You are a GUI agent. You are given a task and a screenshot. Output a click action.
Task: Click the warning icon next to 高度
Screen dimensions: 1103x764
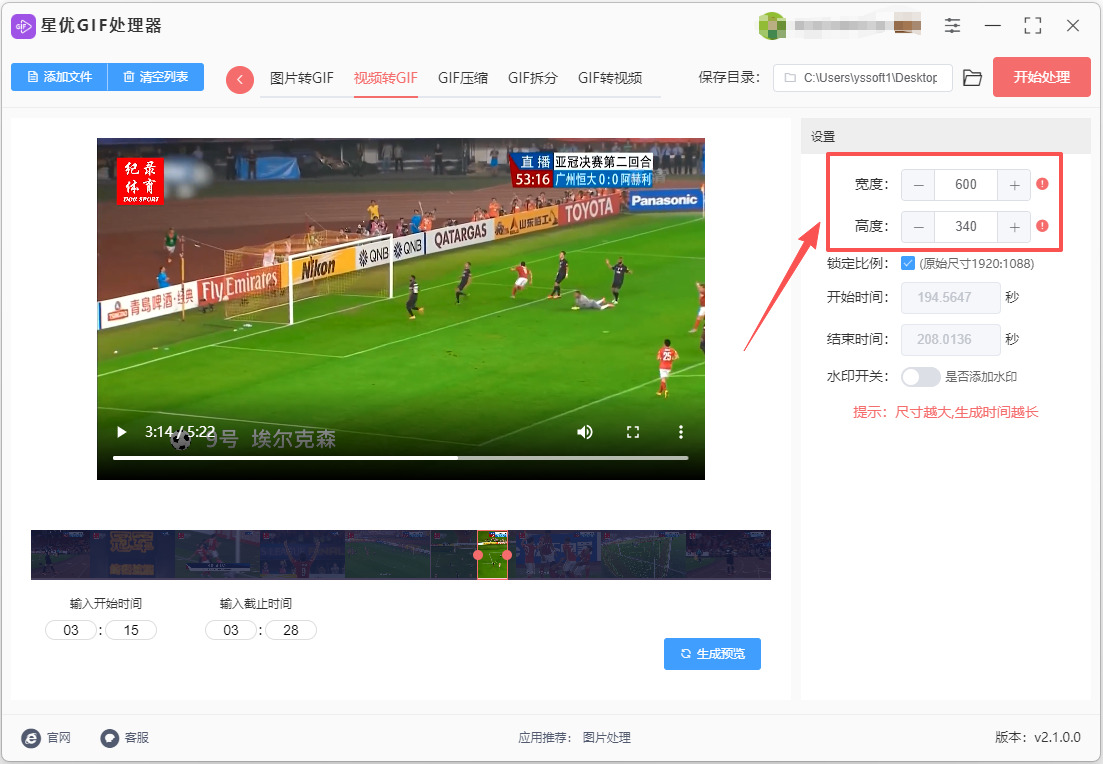tap(1043, 226)
